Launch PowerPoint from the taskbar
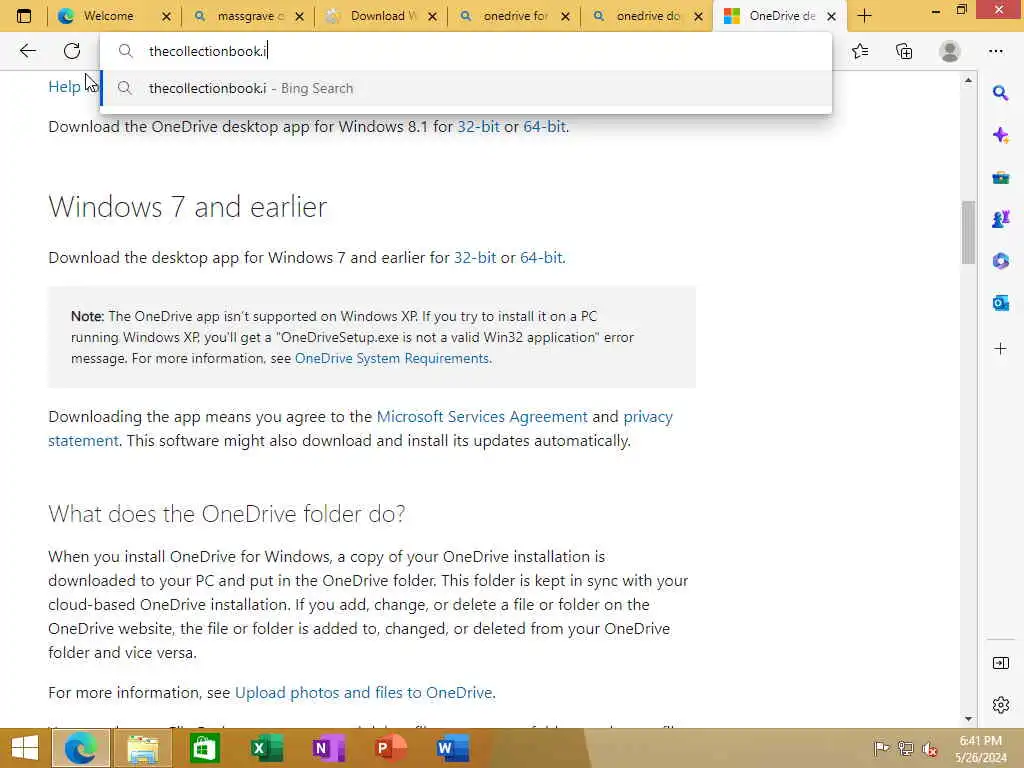This screenshot has width=1024, height=768. (390, 748)
